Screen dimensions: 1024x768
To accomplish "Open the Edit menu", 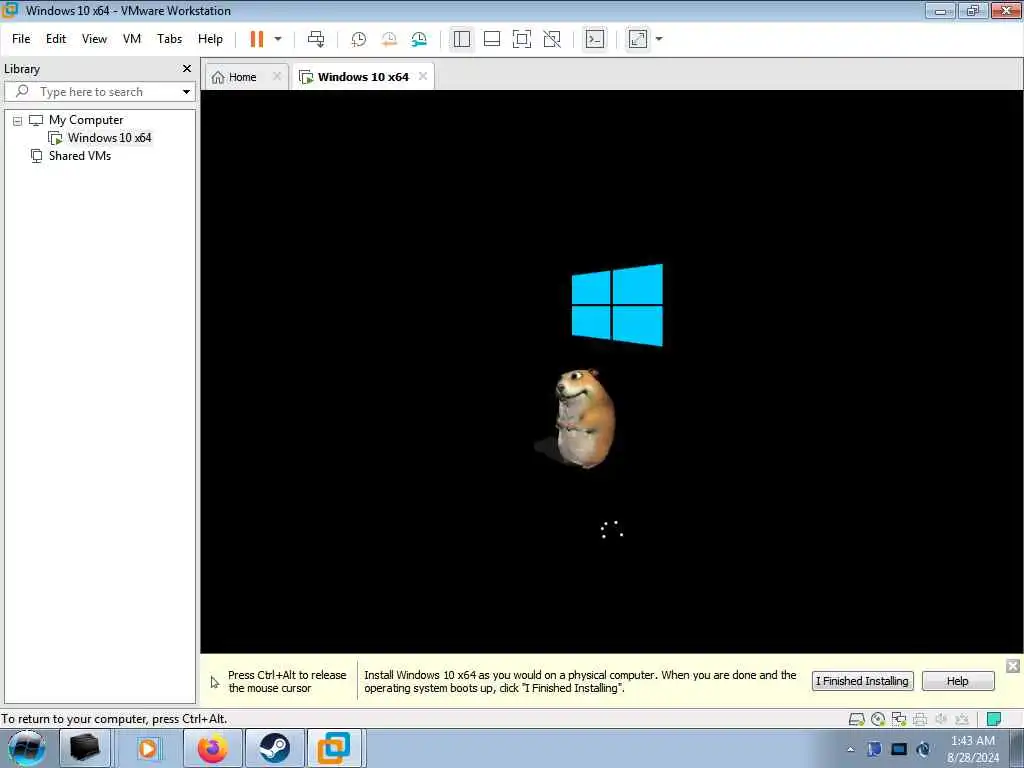I will coord(56,39).
